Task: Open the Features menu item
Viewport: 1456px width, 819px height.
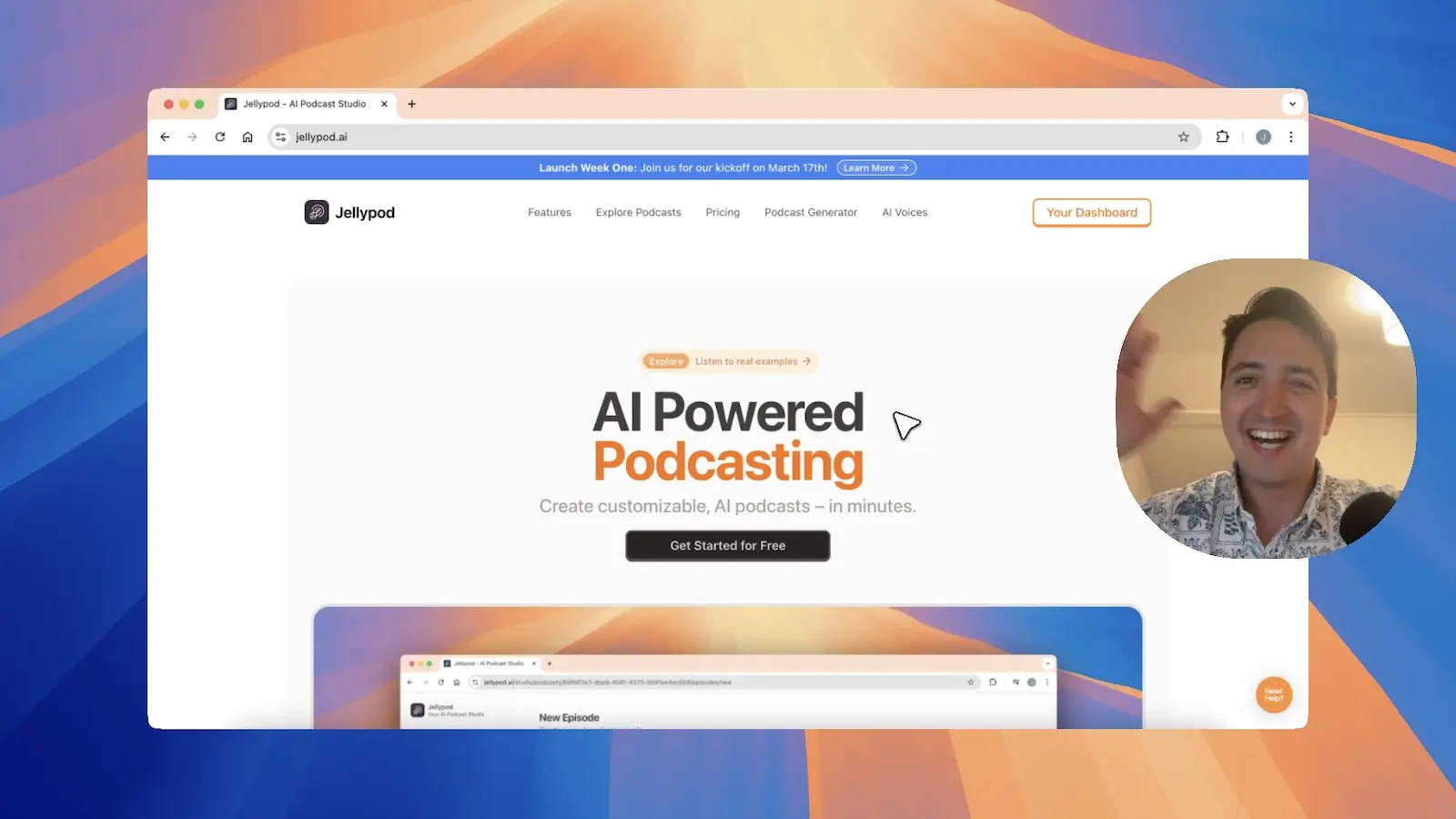Action: point(550,212)
